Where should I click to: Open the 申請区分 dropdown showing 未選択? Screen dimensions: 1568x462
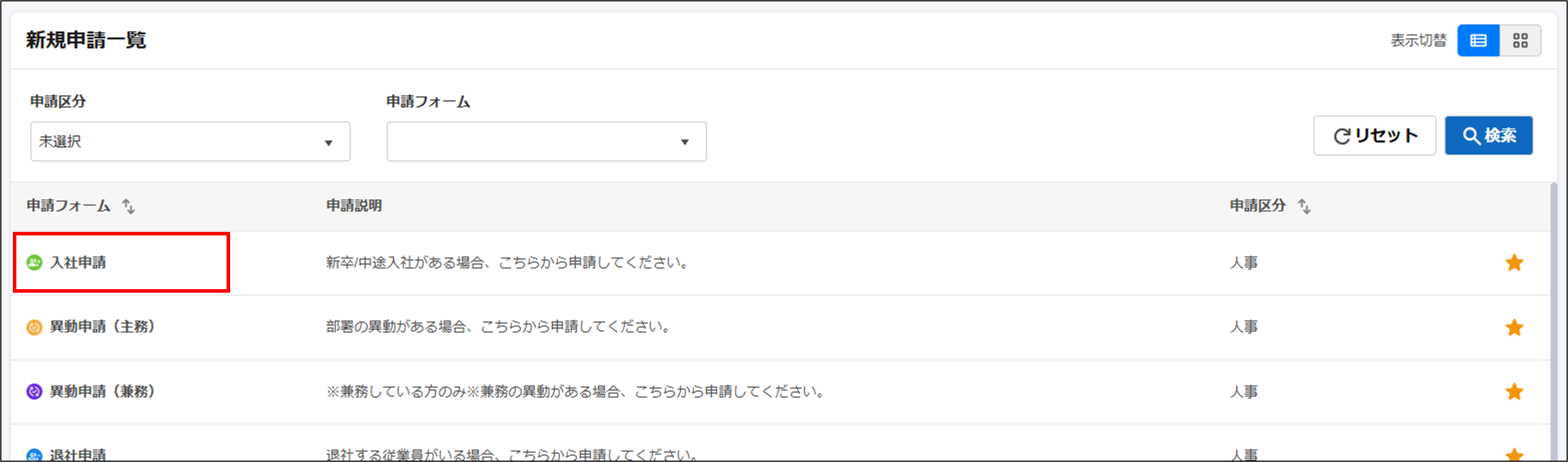point(191,142)
